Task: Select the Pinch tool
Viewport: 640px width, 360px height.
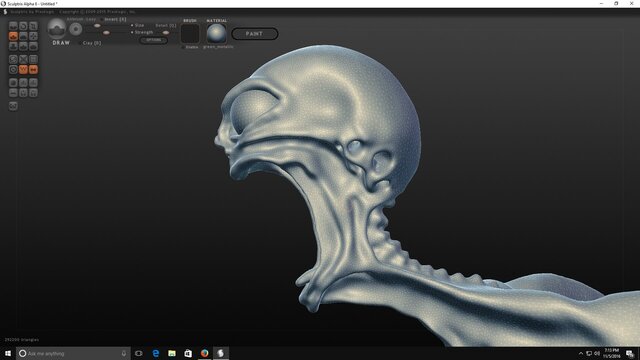Action: [x=23, y=46]
